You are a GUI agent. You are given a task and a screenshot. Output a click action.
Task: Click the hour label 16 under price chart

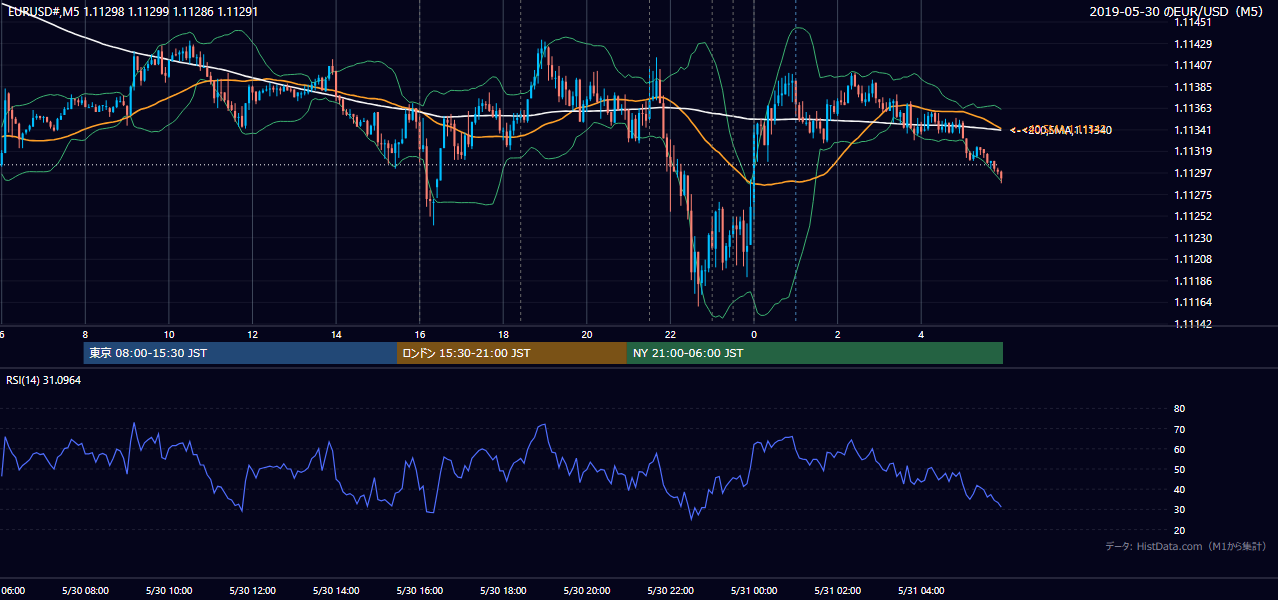420,335
